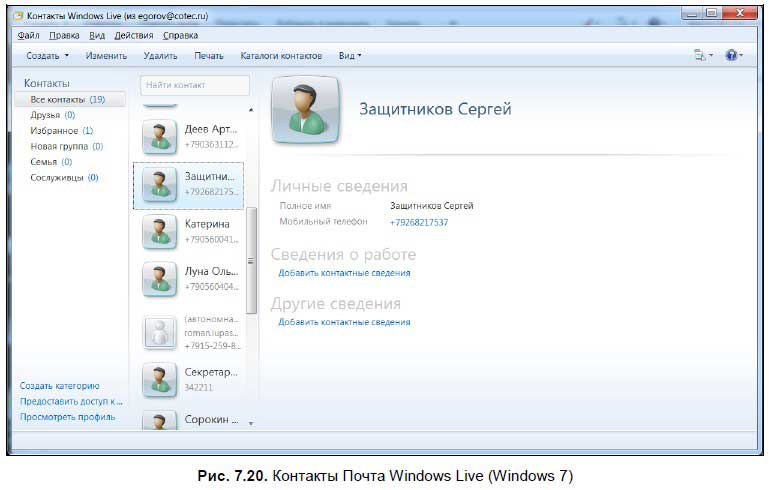Select the Избранное (1) group
Screen dimensions: 769x490
point(62,131)
